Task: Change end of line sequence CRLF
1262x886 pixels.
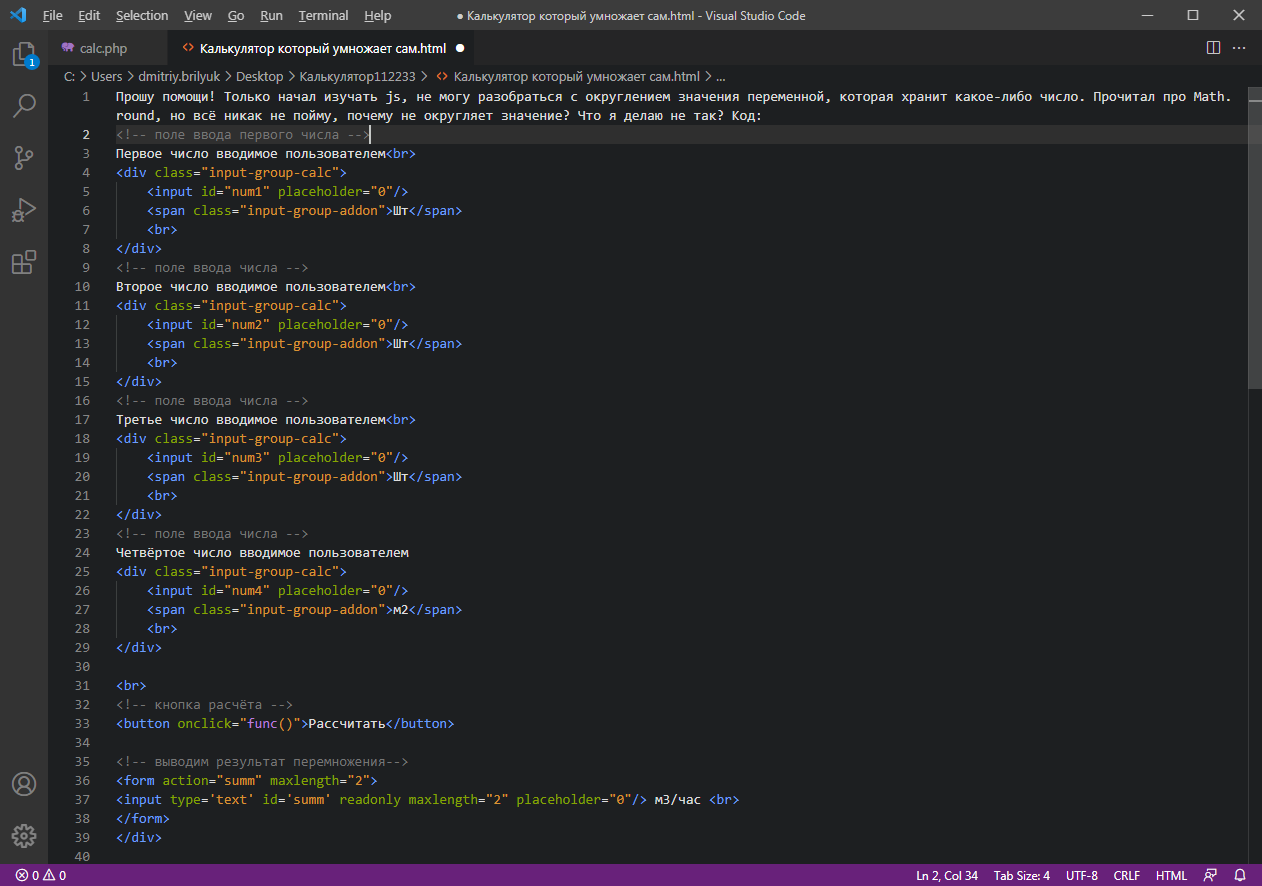Action: click(x=1126, y=876)
